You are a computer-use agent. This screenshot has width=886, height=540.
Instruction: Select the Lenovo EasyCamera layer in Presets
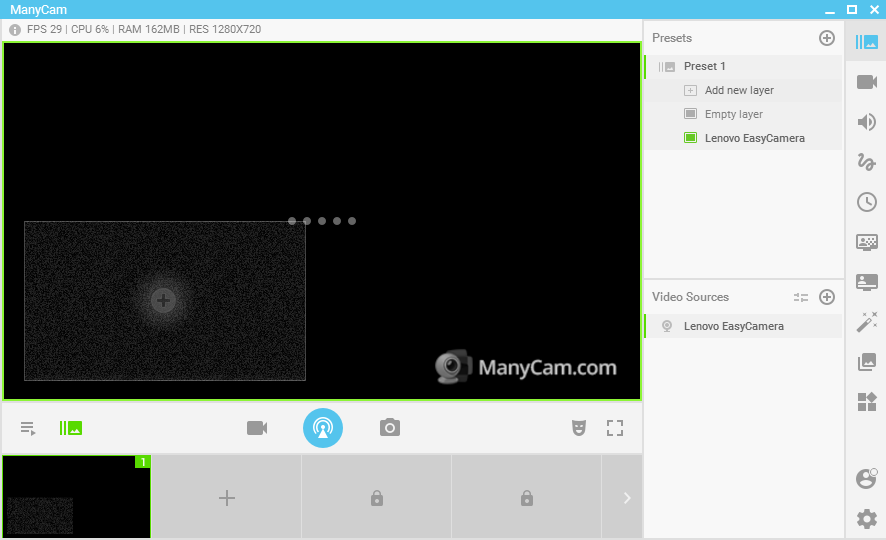[x=743, y=138]
